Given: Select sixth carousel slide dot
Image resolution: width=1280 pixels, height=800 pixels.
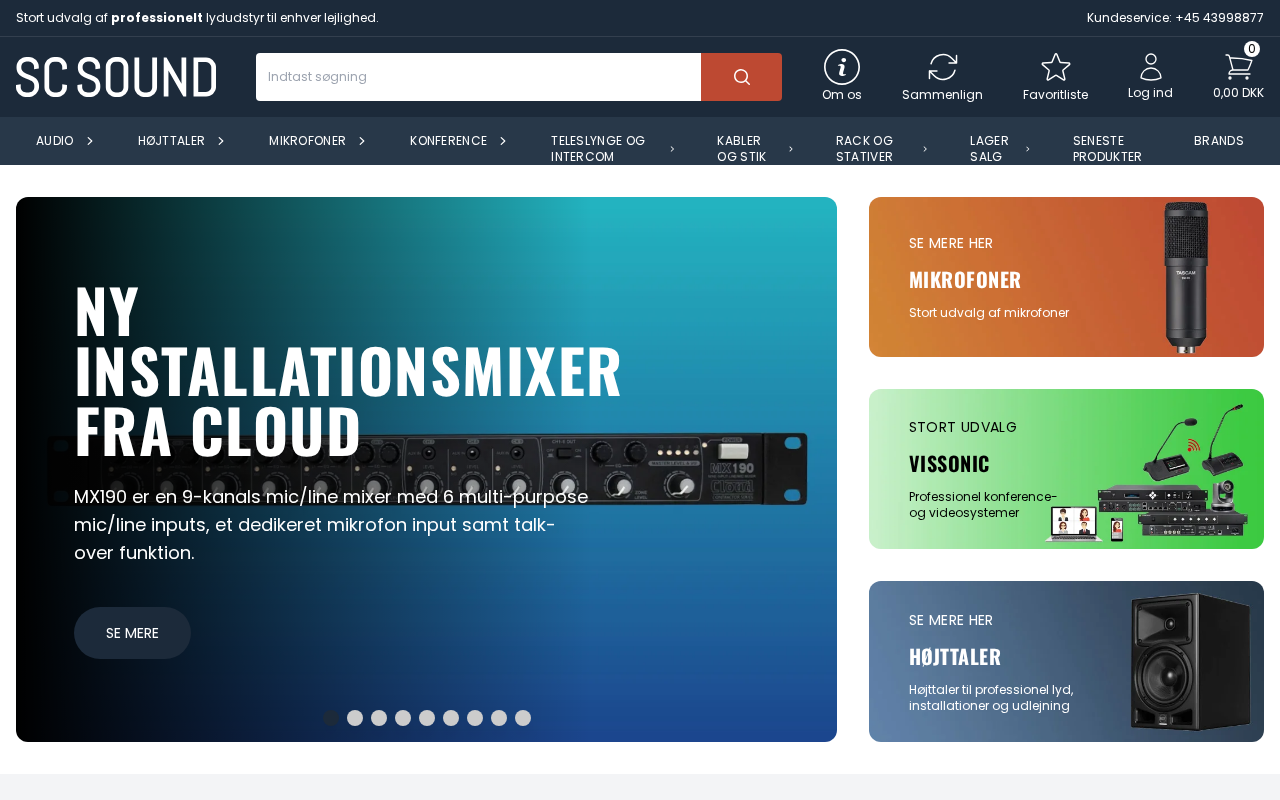Looking at the screenshot, I should point(451,718).
